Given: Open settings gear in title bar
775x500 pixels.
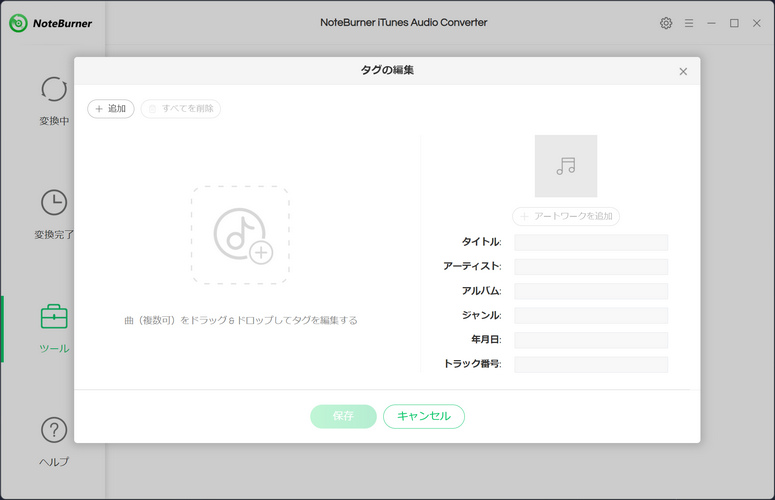Looking at the screenshot, I should coord(666,23).
